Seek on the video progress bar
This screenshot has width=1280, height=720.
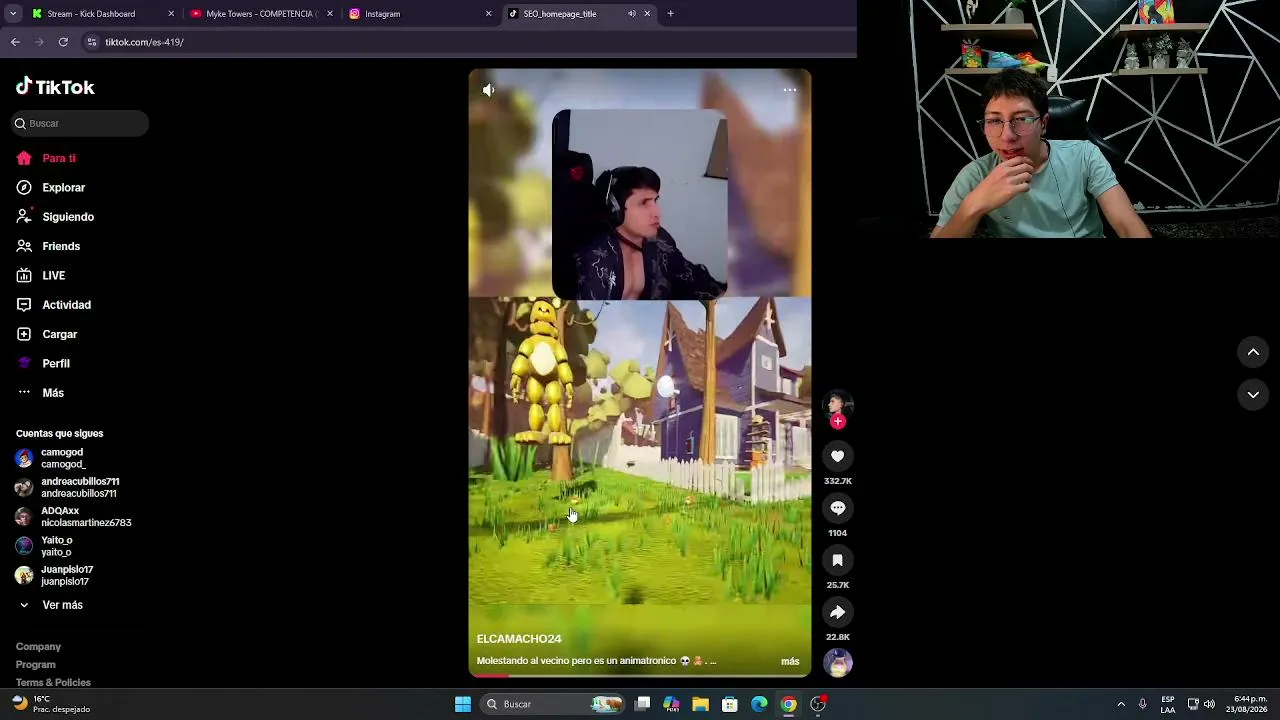point(640,675)
